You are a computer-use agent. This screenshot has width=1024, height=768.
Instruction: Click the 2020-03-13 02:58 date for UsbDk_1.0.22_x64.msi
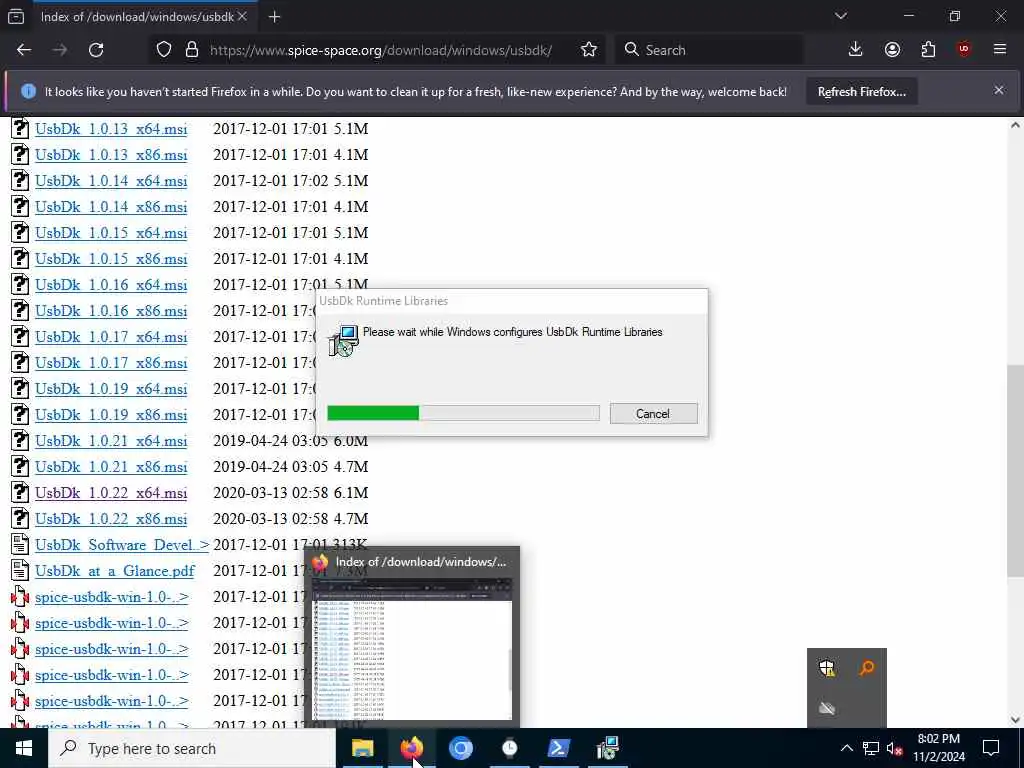pyautogui.click(x=270, y=493)
